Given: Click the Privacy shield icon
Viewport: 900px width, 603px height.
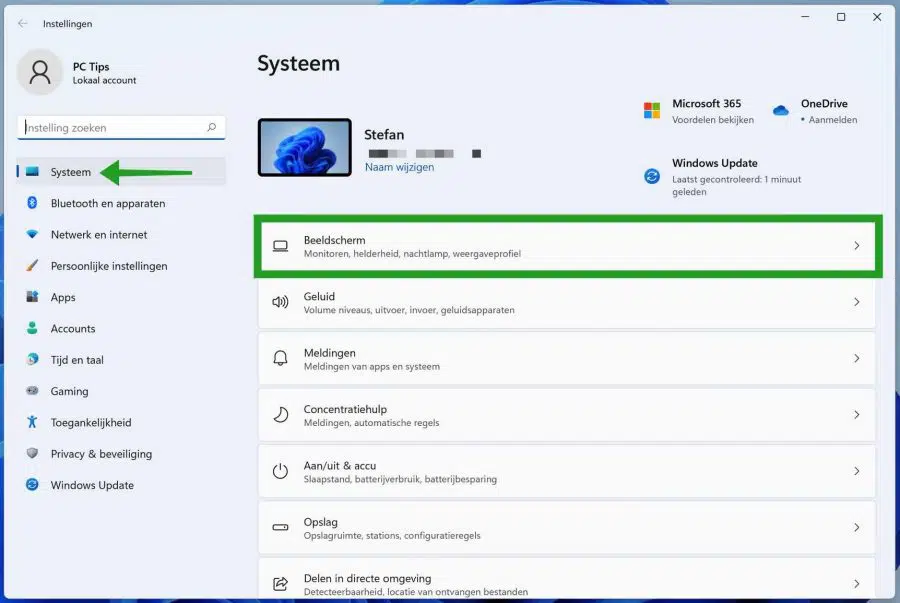Looking at the screenshot, I should [x=32, y=453].
